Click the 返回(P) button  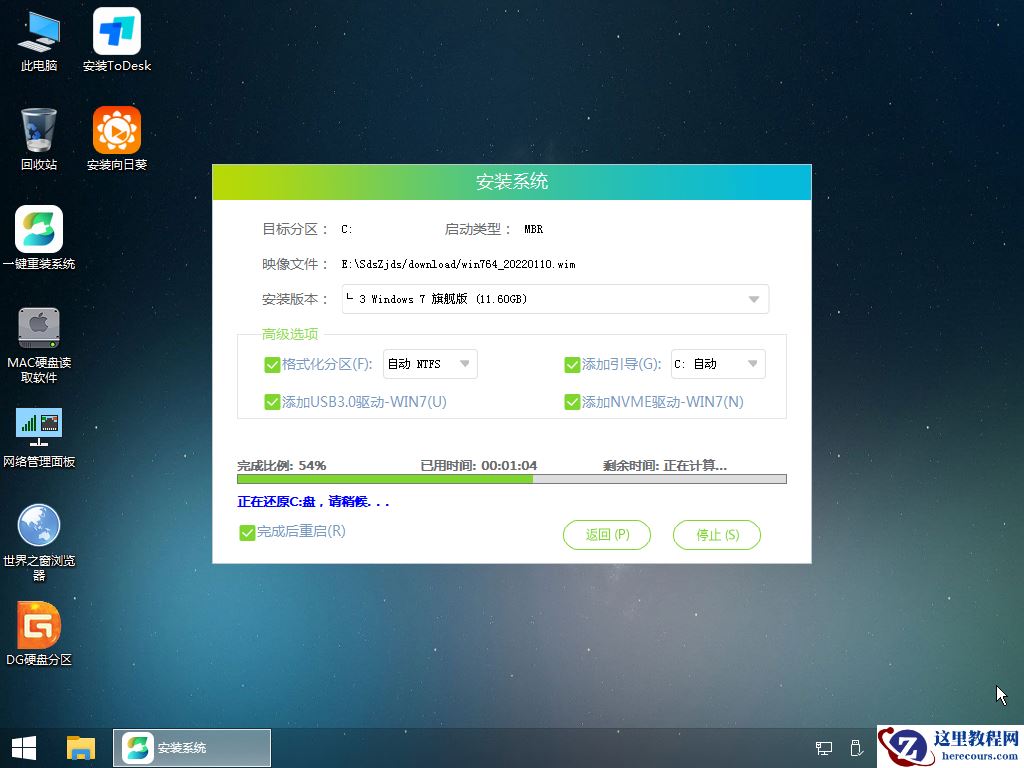(x=606, y=534)
